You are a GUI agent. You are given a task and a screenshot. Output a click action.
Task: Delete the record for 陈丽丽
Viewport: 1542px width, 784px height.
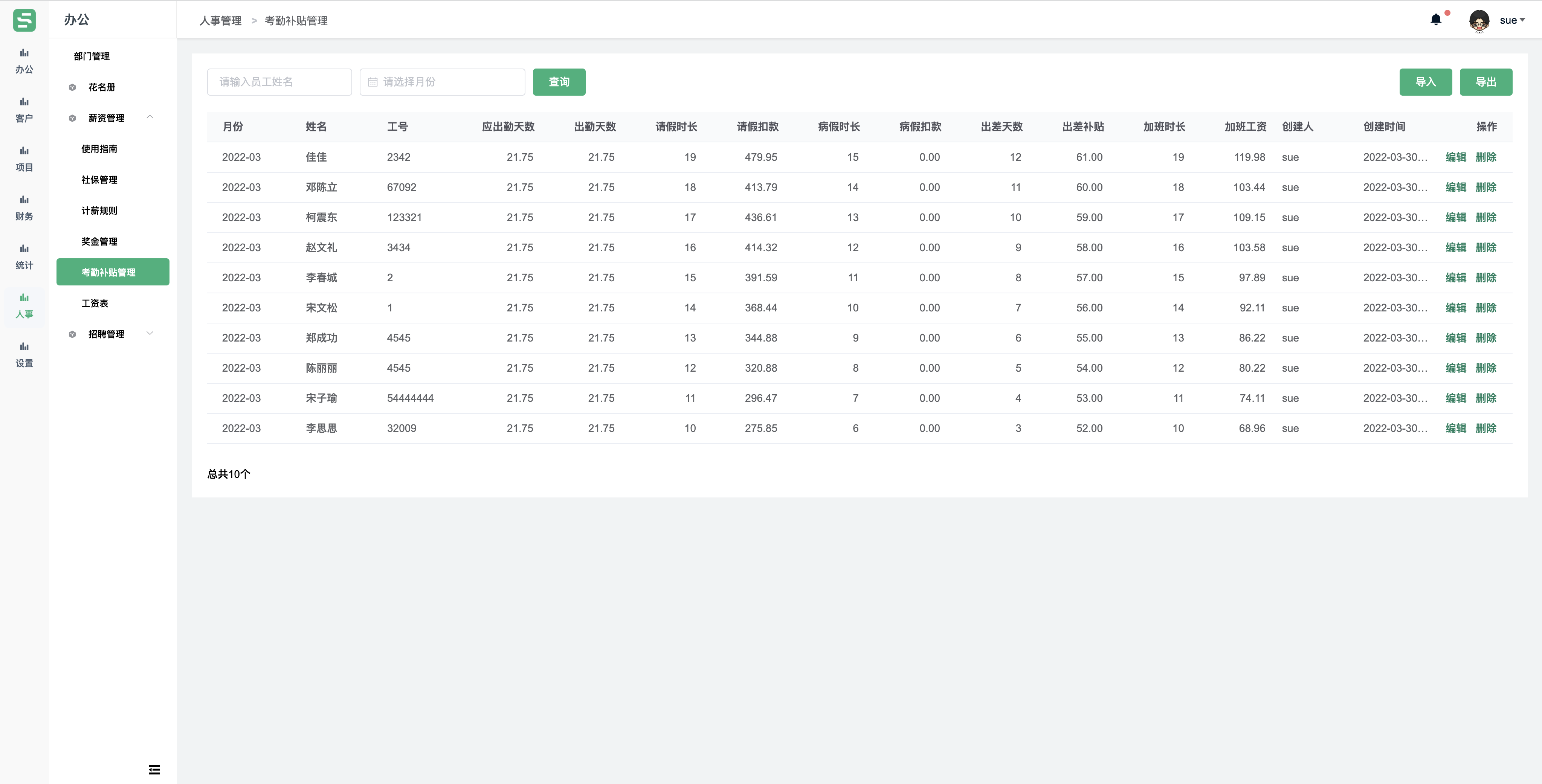click(x=1486, y=368)
